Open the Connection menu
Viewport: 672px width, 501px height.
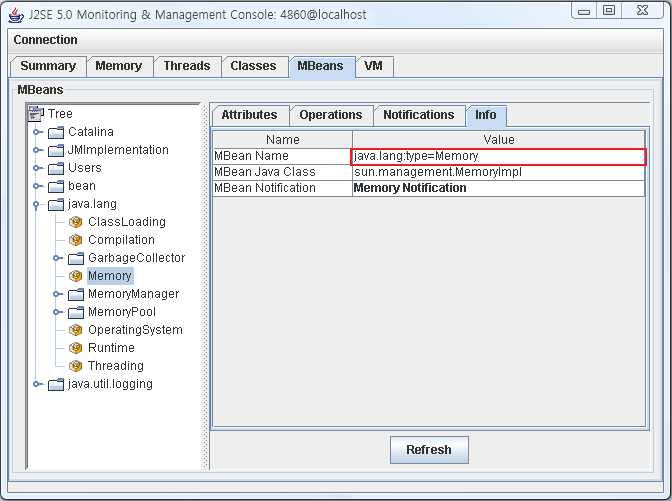coord(45,40)
